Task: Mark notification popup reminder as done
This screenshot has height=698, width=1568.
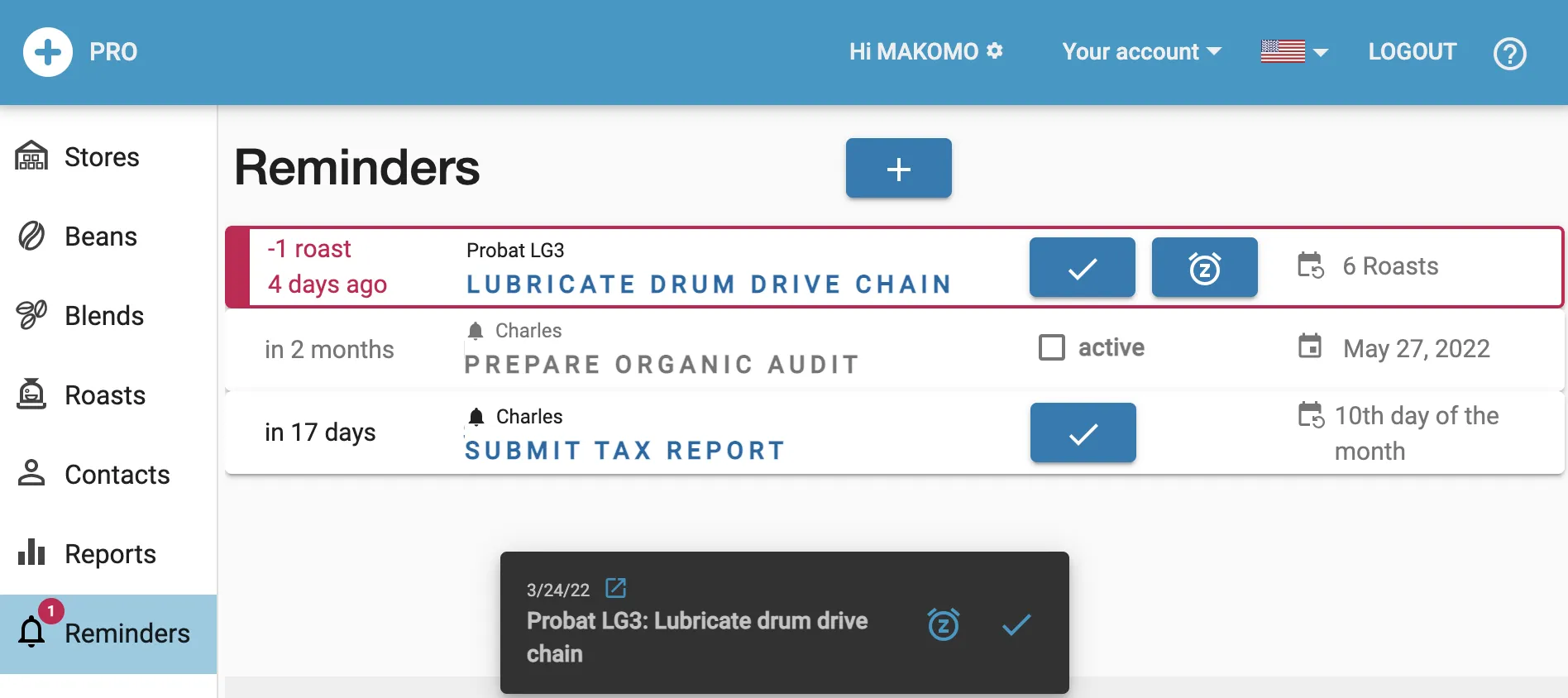Action: 1016,624
